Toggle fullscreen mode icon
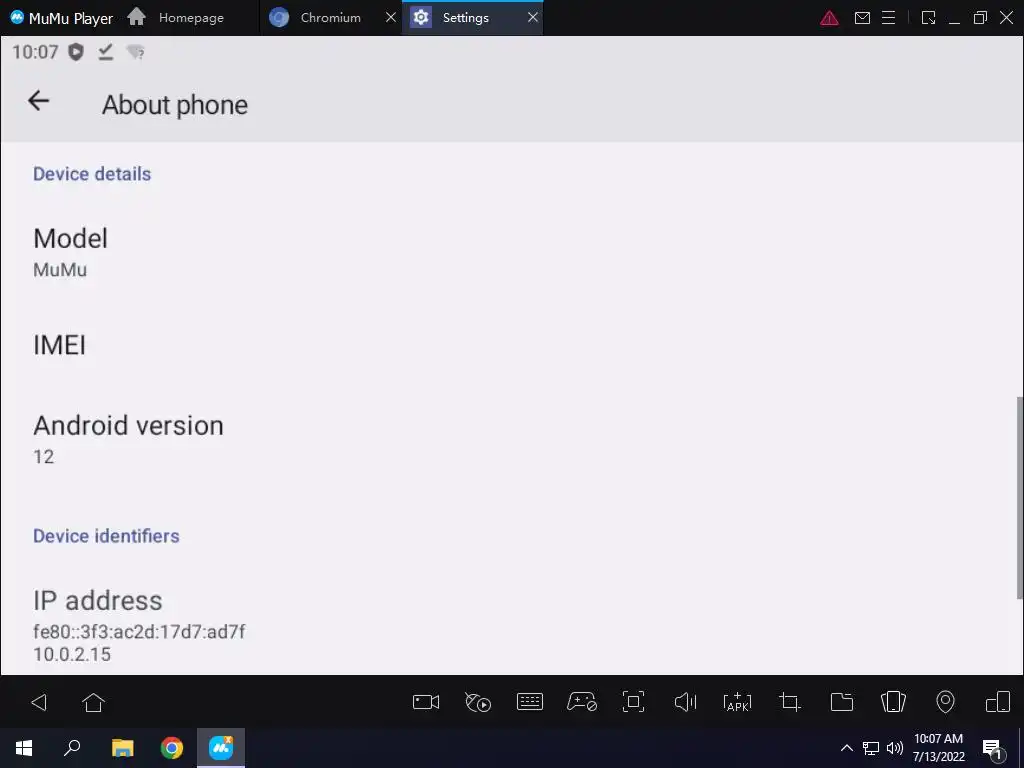 (633, 702)
